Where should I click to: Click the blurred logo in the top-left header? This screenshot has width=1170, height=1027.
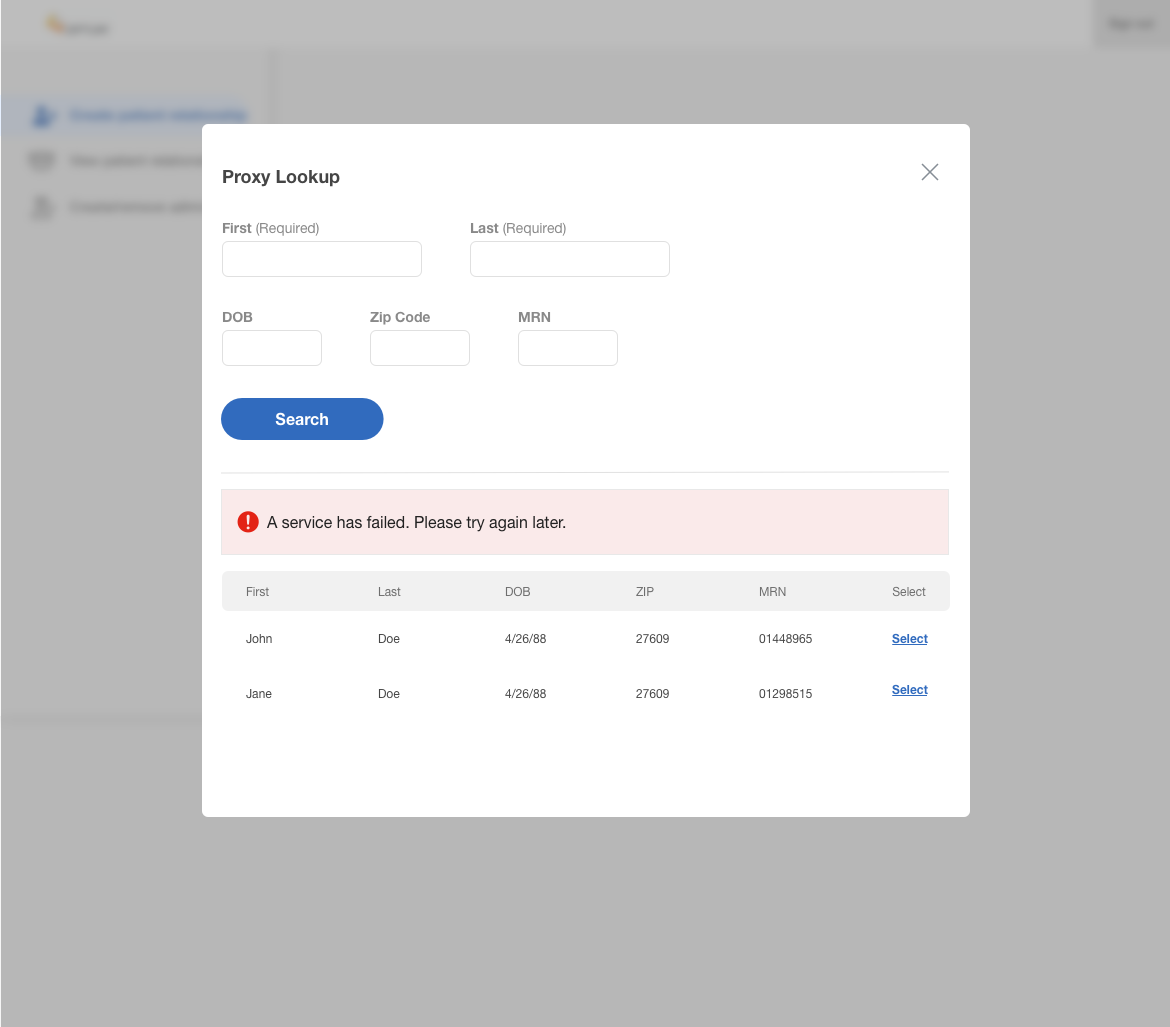[x=76, y=26]
